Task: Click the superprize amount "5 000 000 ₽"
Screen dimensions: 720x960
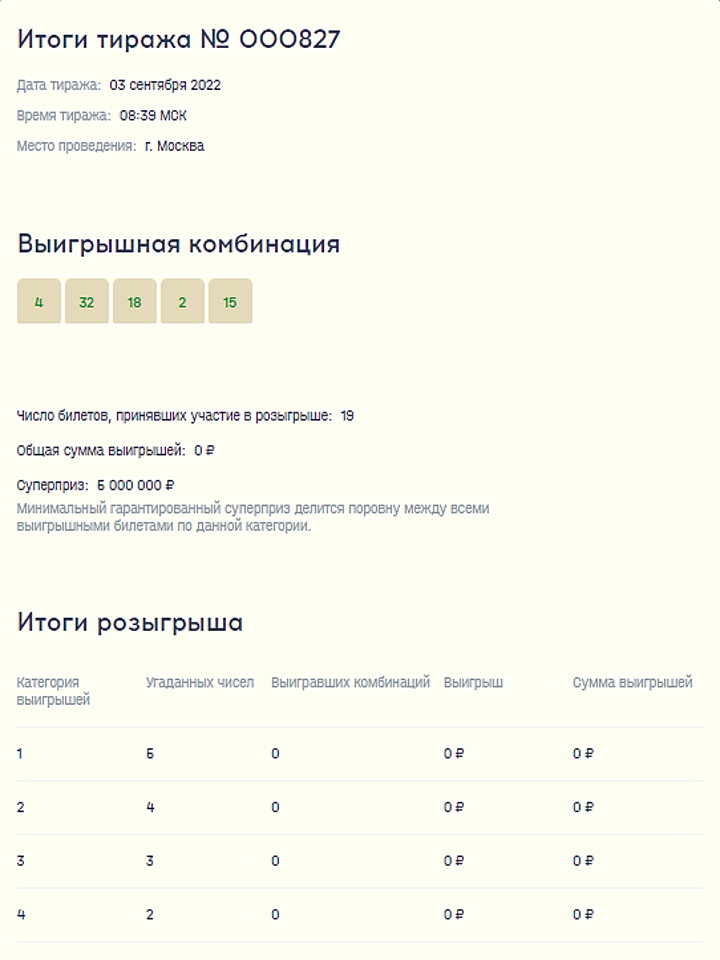Action: 136,486
